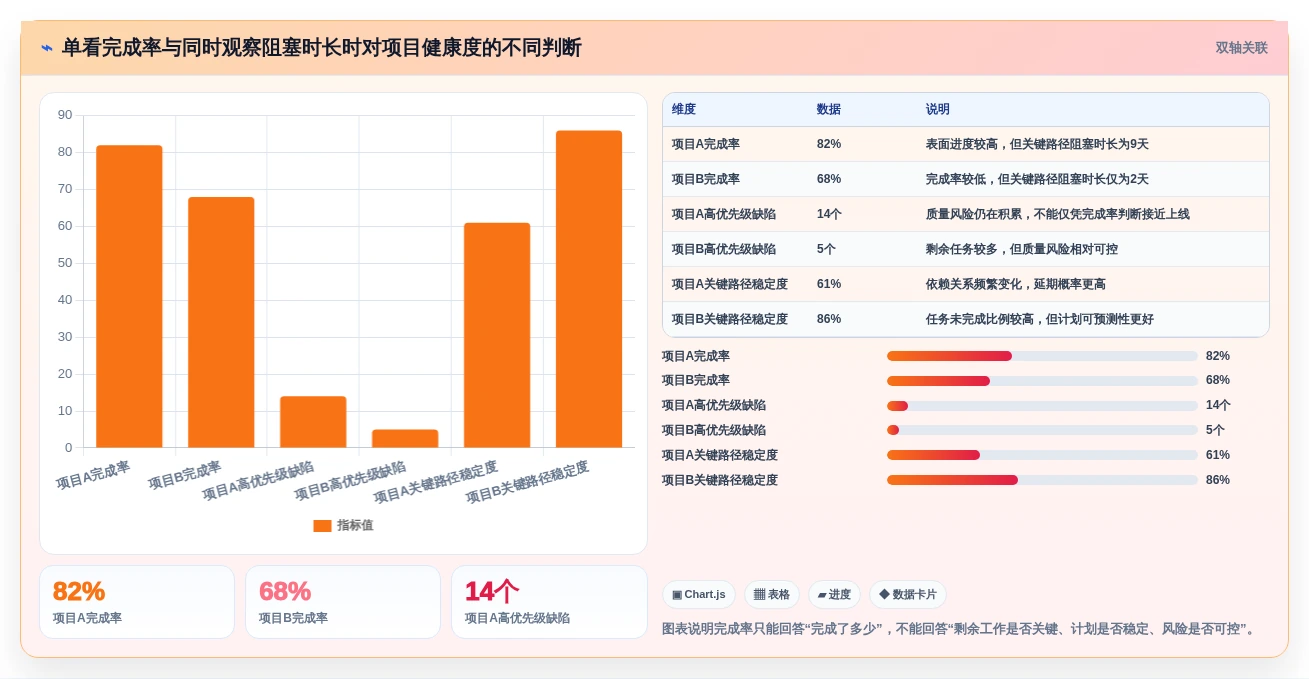1309x679 pixels.
Task: Click the 项目B关键路径稳定度 chart bar
Action: click(x=589, y=289)
